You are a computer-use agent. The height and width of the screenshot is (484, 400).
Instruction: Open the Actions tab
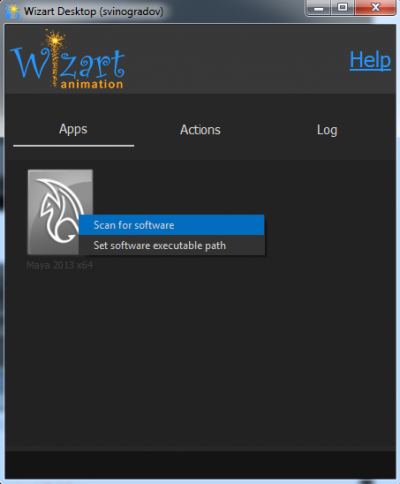(200, 130)
